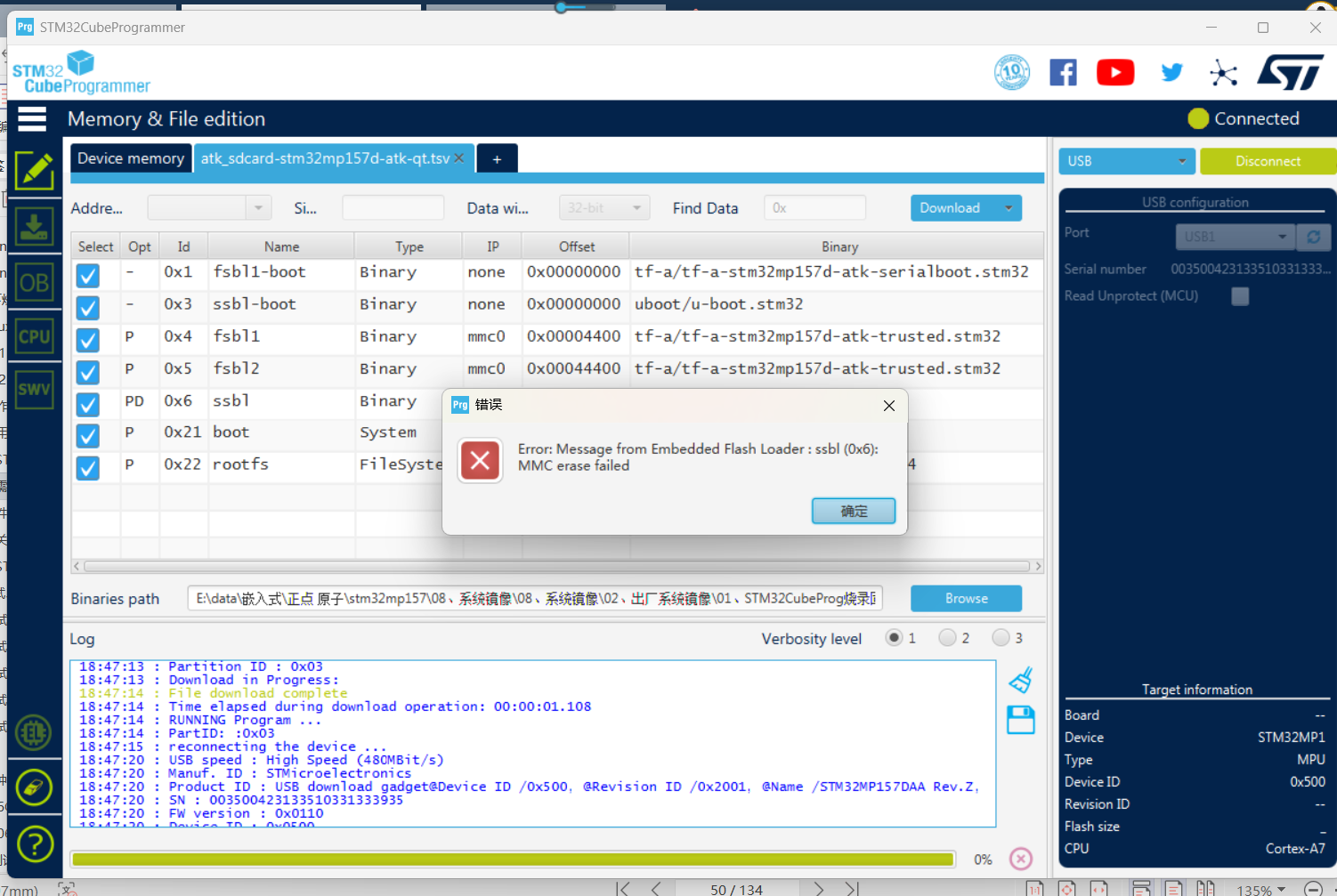This screenshot has width=1337, height=896.
Task: Clear the log with broom icon
Action: pos(1021,680)
